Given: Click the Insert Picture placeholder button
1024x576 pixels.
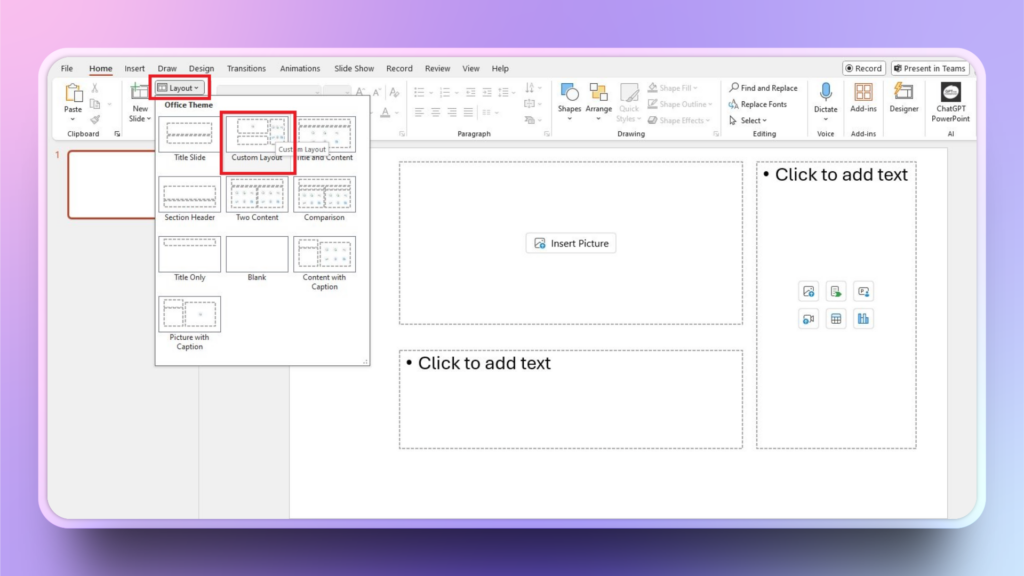Looking at the screenshot, I should (x=571, y=243).
